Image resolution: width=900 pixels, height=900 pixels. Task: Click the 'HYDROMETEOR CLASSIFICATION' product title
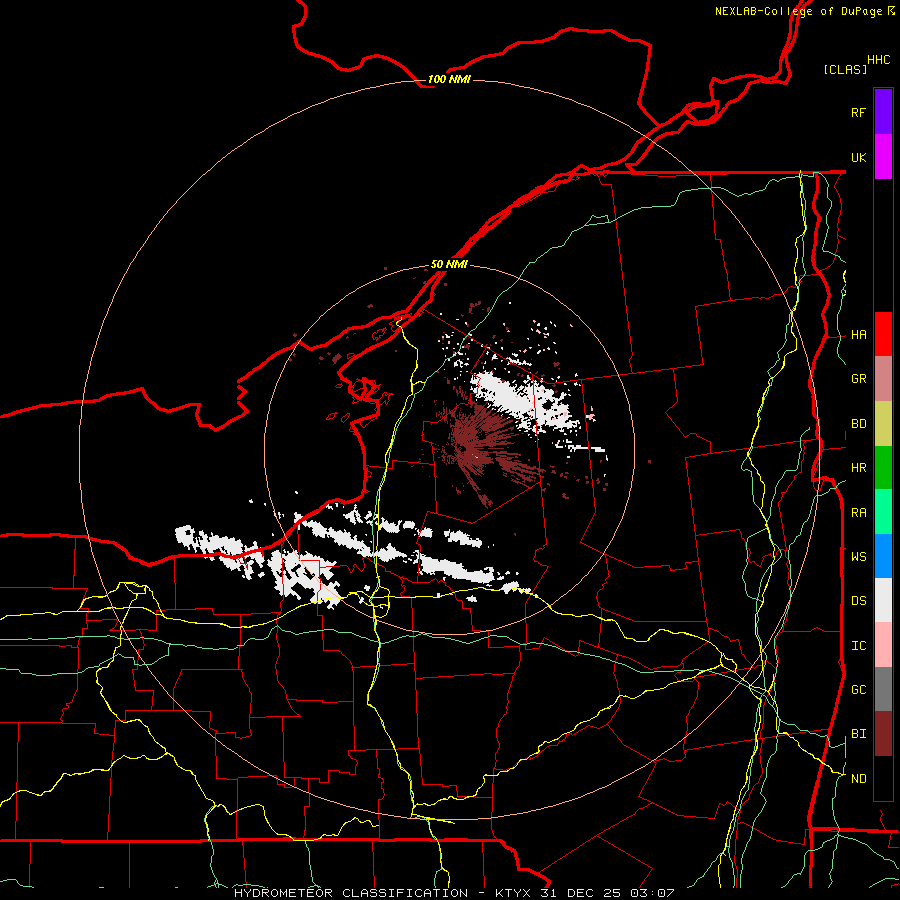351,893
